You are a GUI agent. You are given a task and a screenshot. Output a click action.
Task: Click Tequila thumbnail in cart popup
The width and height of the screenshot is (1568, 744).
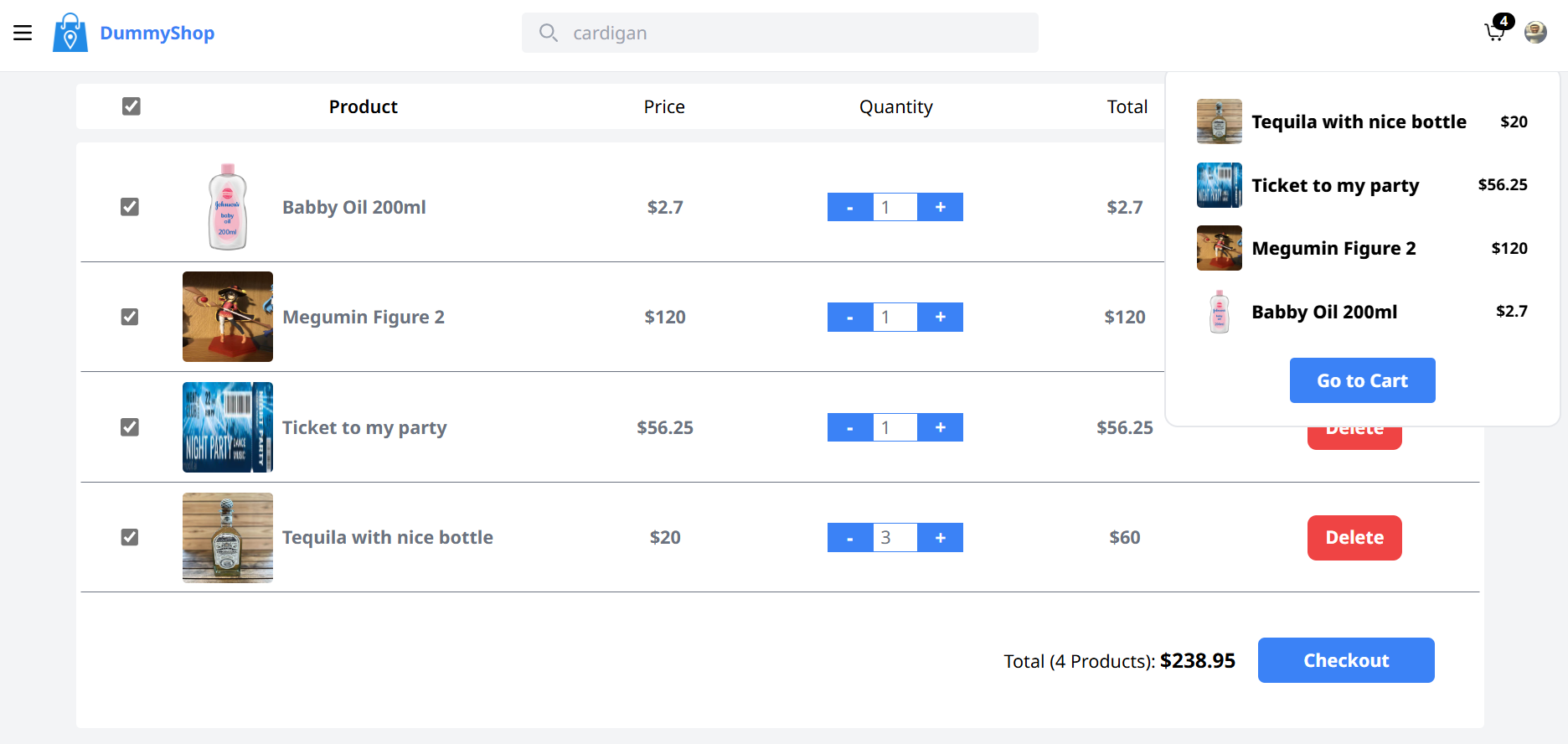1220,121
